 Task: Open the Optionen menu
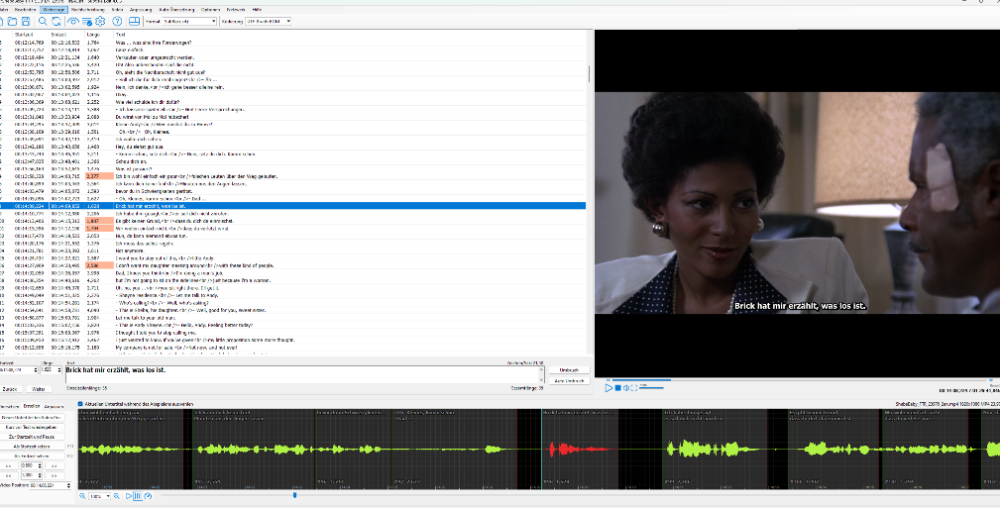(210, 10)
